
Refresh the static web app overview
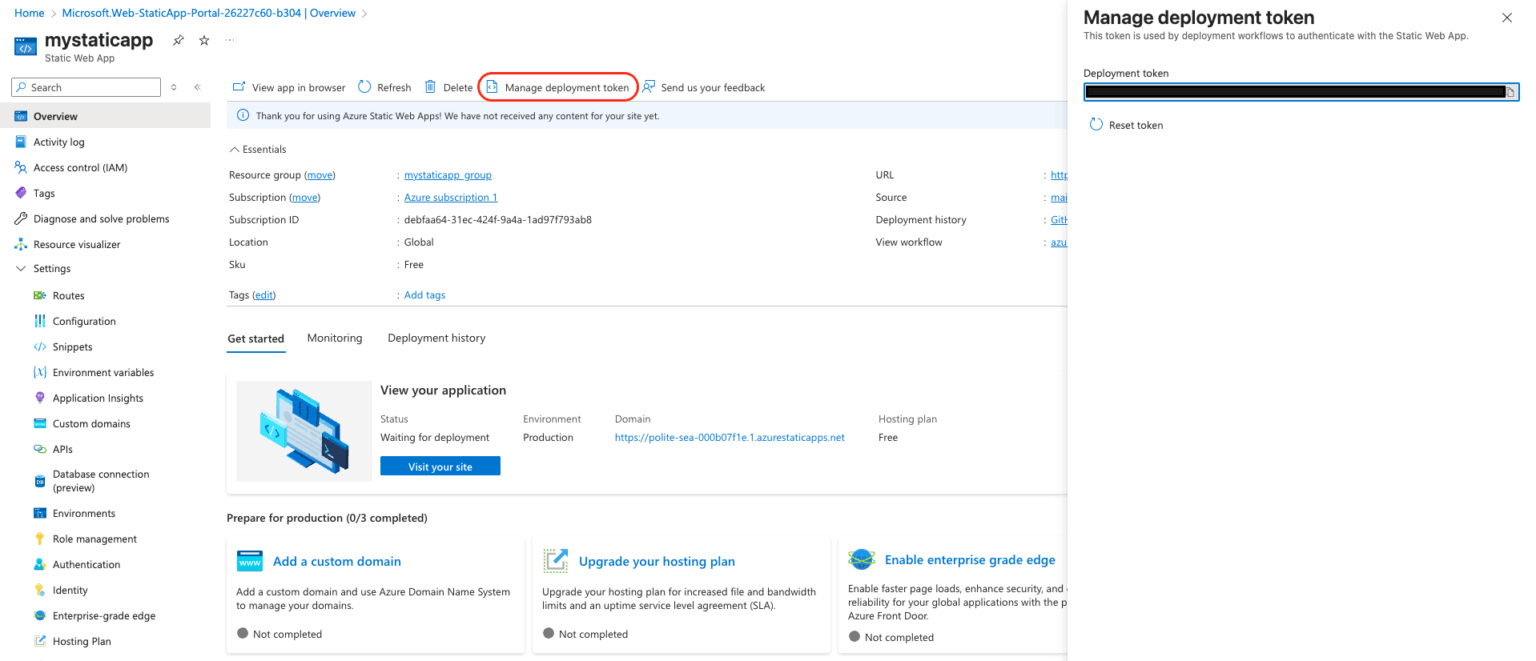point(384,87)
